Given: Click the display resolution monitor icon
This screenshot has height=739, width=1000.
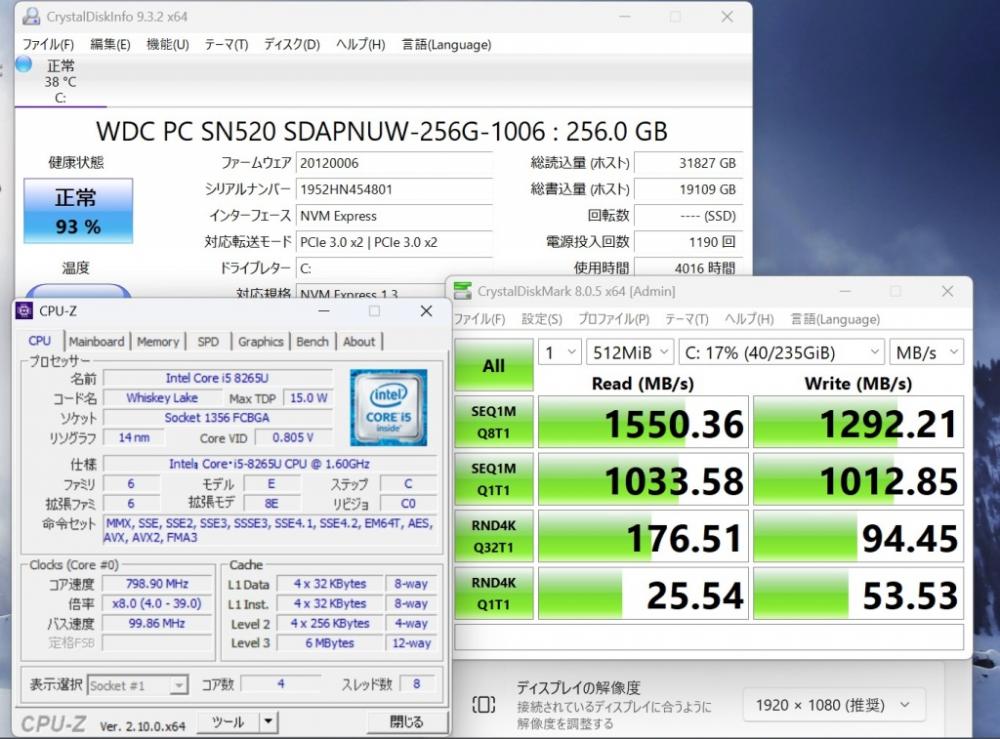Looking at the screenshot, I should coord(483,705).
